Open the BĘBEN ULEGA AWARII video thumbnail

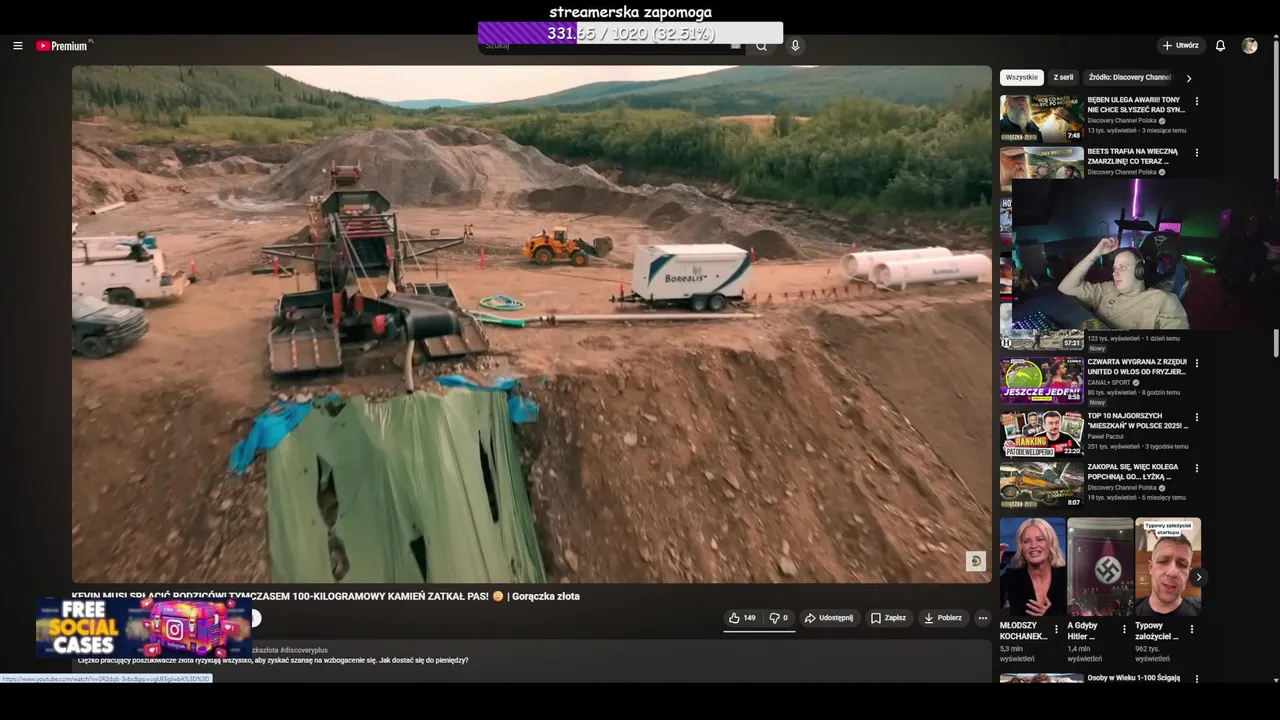[1041, 118]
